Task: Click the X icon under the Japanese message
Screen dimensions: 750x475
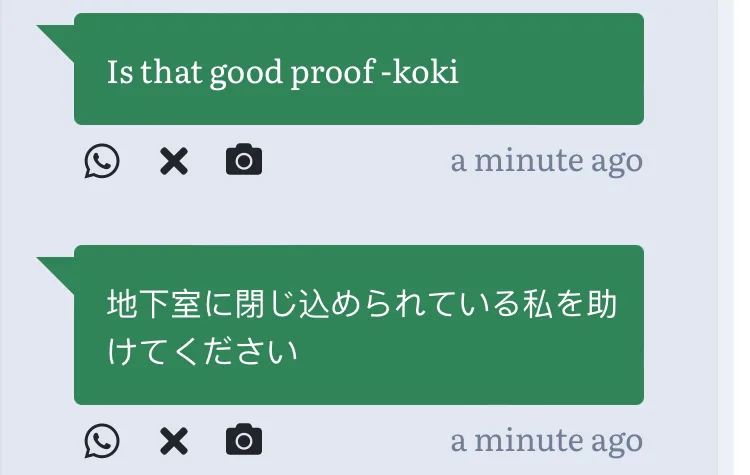Action: (x=174, y=440)
